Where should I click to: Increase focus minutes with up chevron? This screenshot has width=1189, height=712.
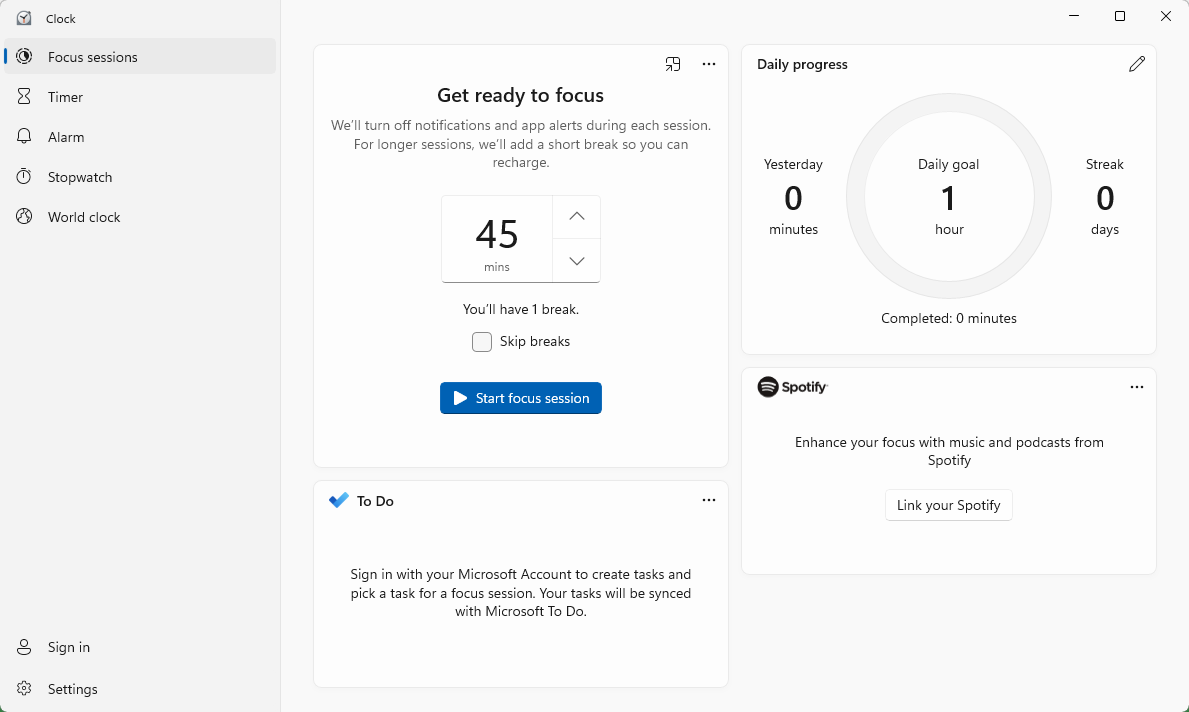coord(576,217)
